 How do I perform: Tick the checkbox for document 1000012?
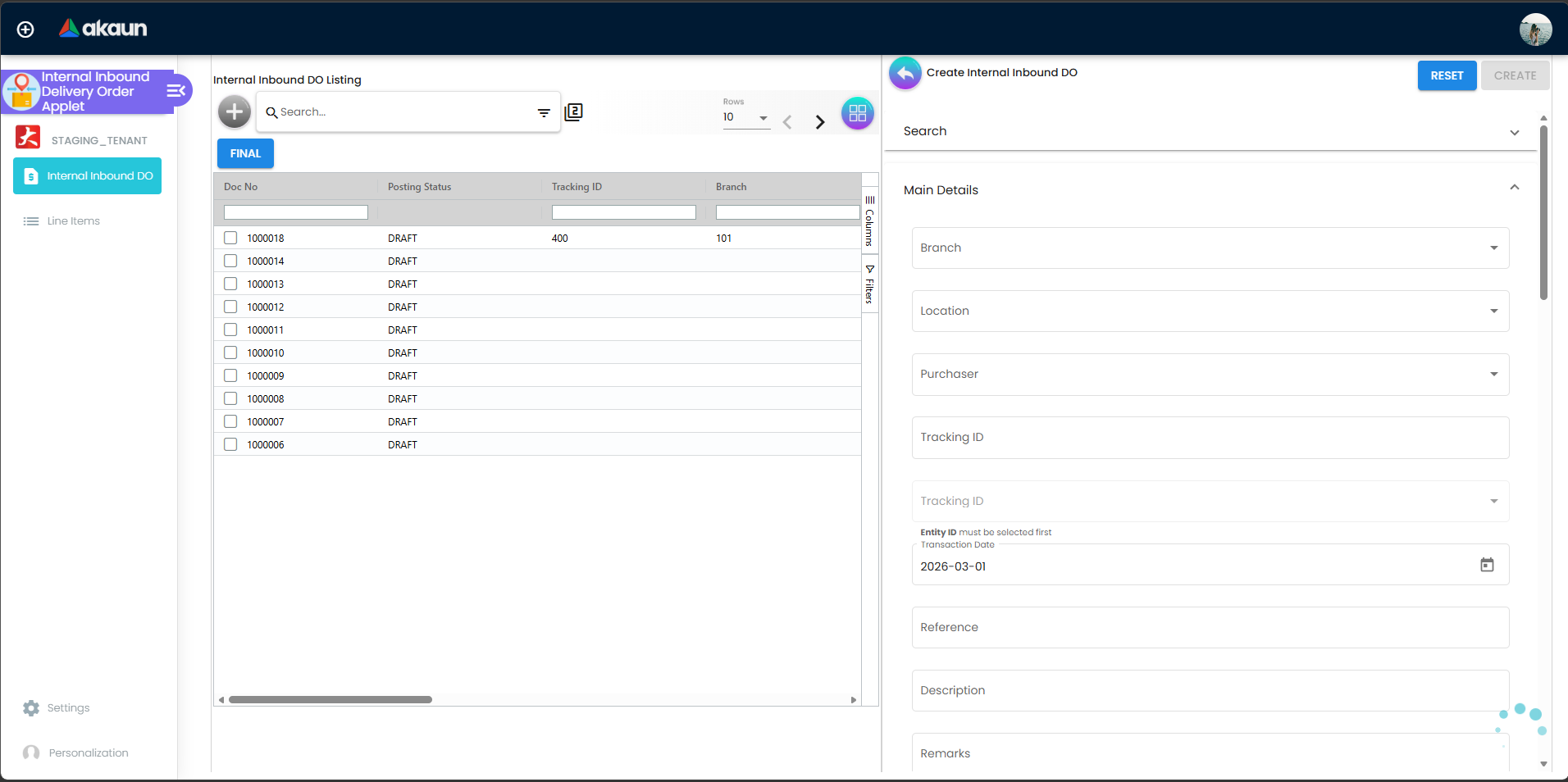pyautogui.click(x=230, y=307)
